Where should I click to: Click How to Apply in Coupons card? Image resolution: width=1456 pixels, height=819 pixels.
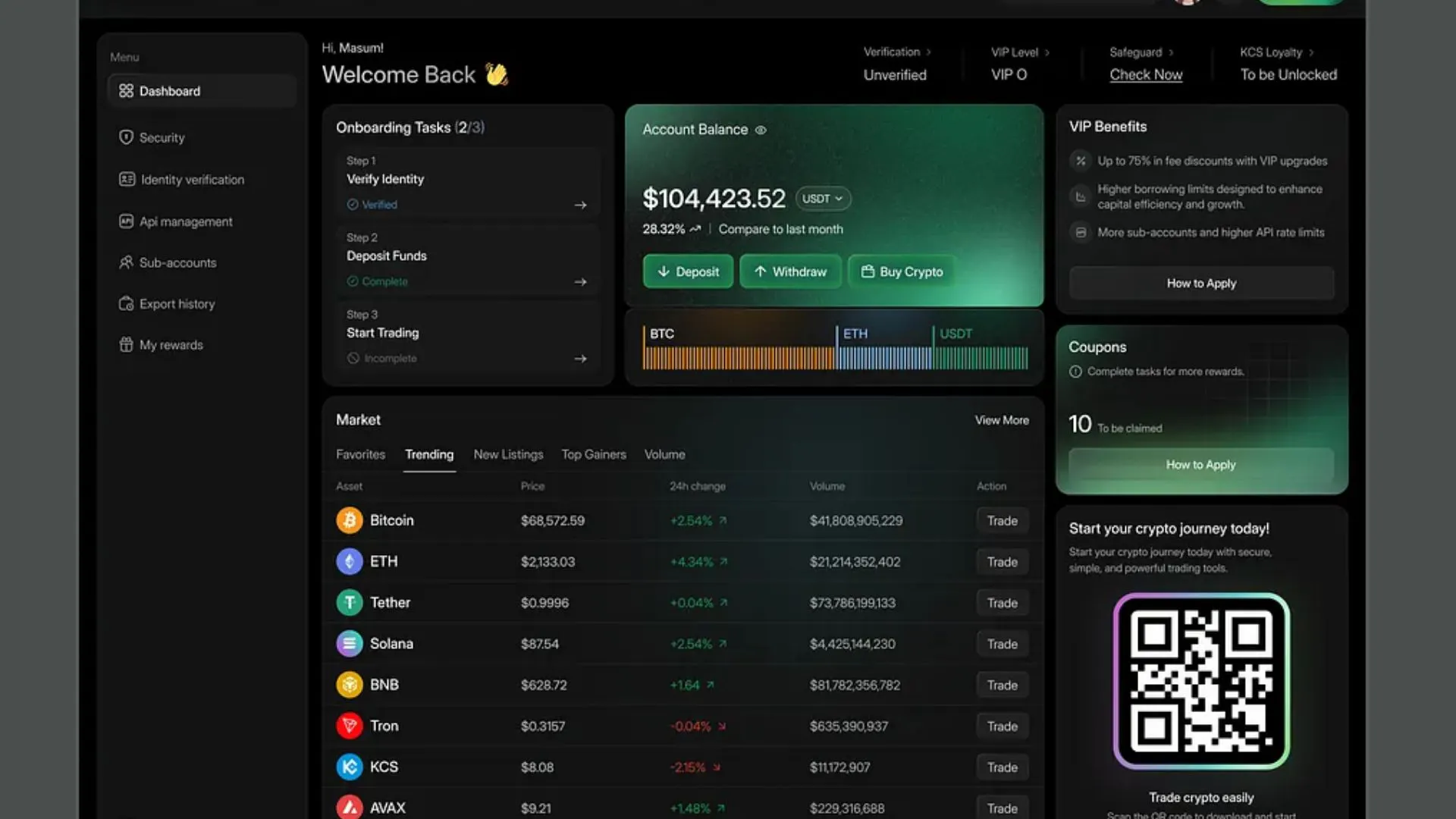pyautogui.click(x=1201, y=464)
